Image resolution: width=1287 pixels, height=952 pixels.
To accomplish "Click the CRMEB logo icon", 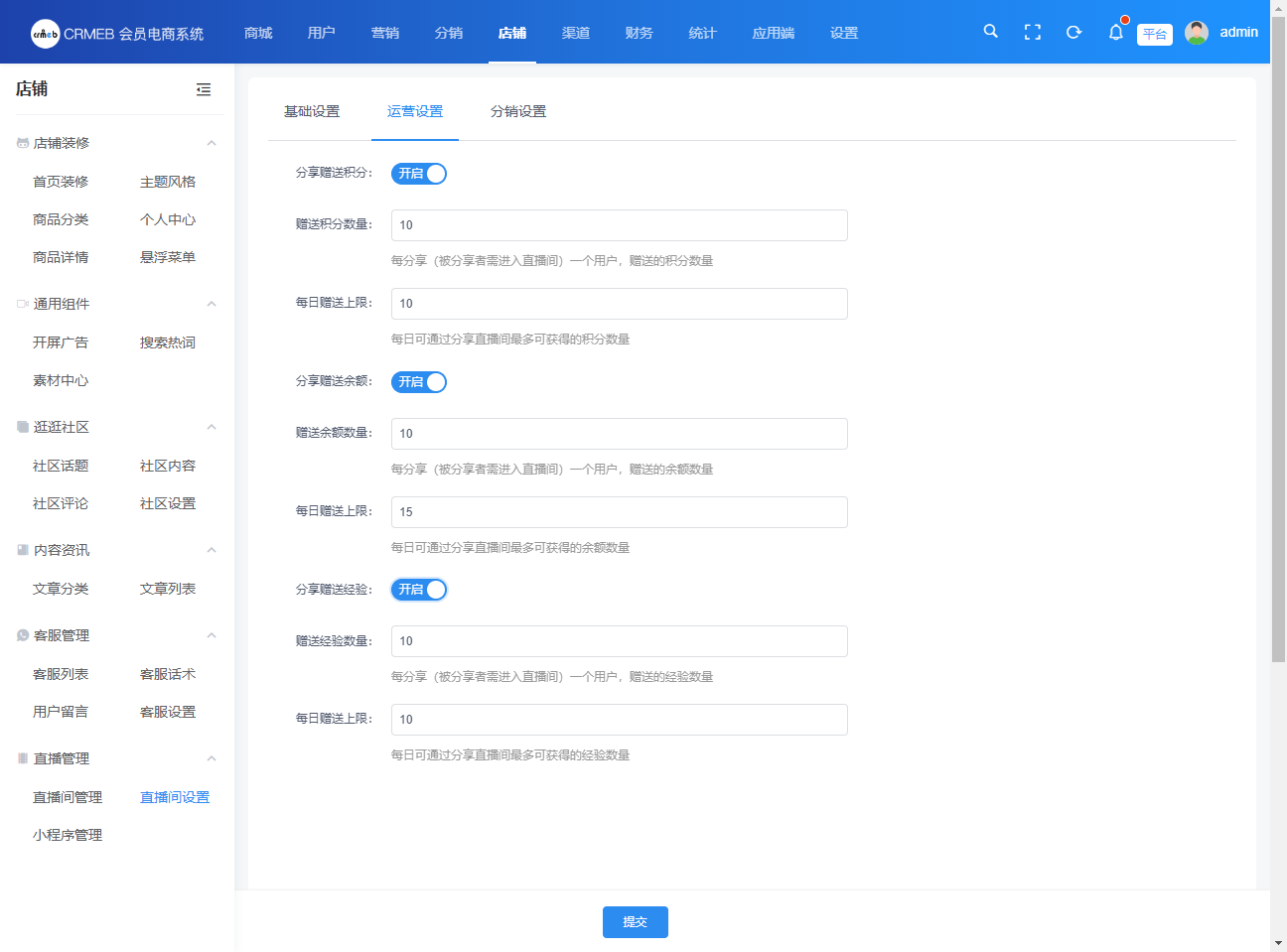I will click(x=46, y=34).
